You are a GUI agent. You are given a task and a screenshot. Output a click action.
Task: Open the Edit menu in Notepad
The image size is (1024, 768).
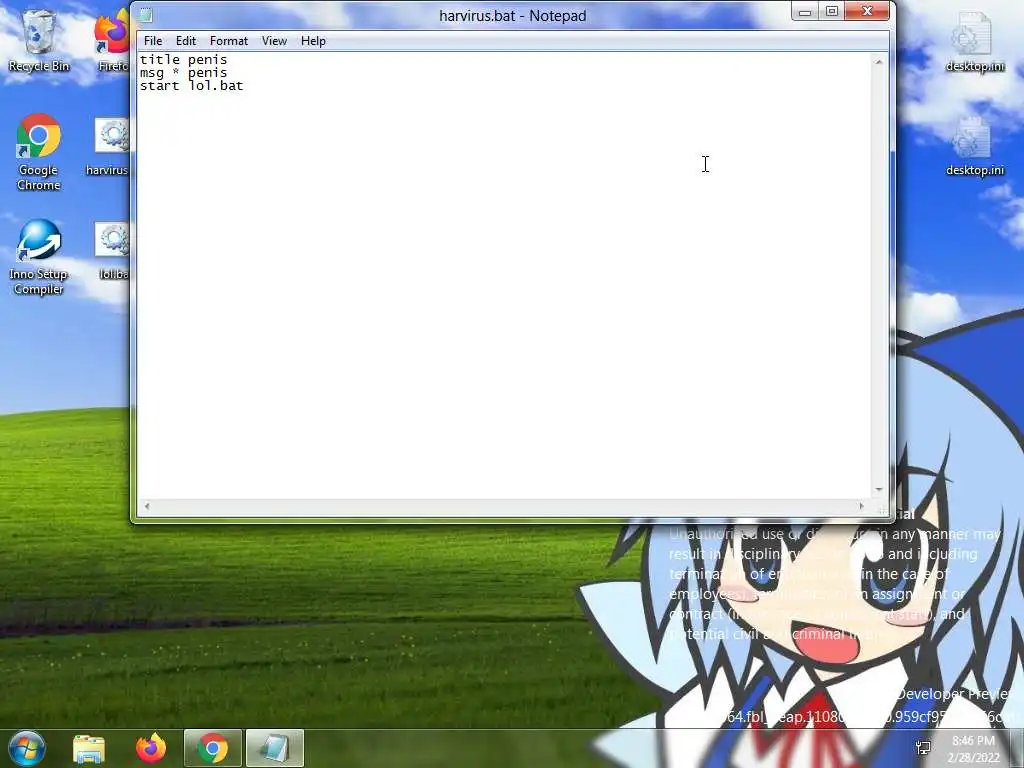[185, 40]
